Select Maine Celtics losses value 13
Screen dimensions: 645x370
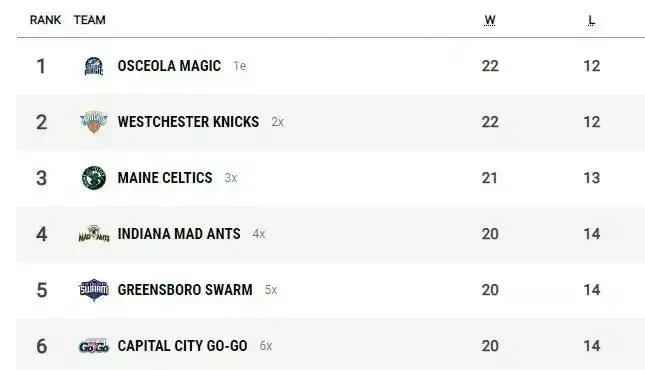tap(592, 178)
